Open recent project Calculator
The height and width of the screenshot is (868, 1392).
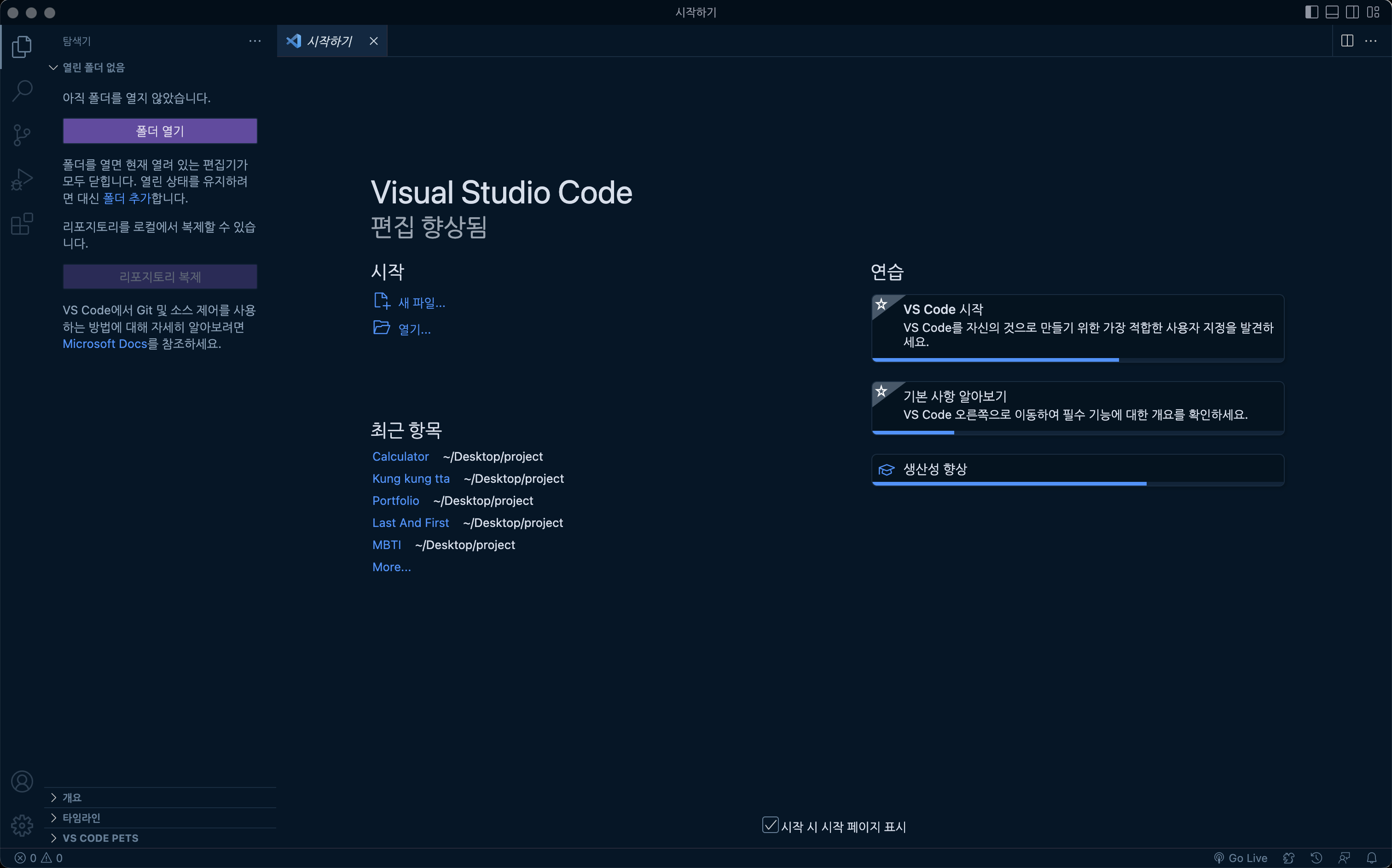[400, 457]
